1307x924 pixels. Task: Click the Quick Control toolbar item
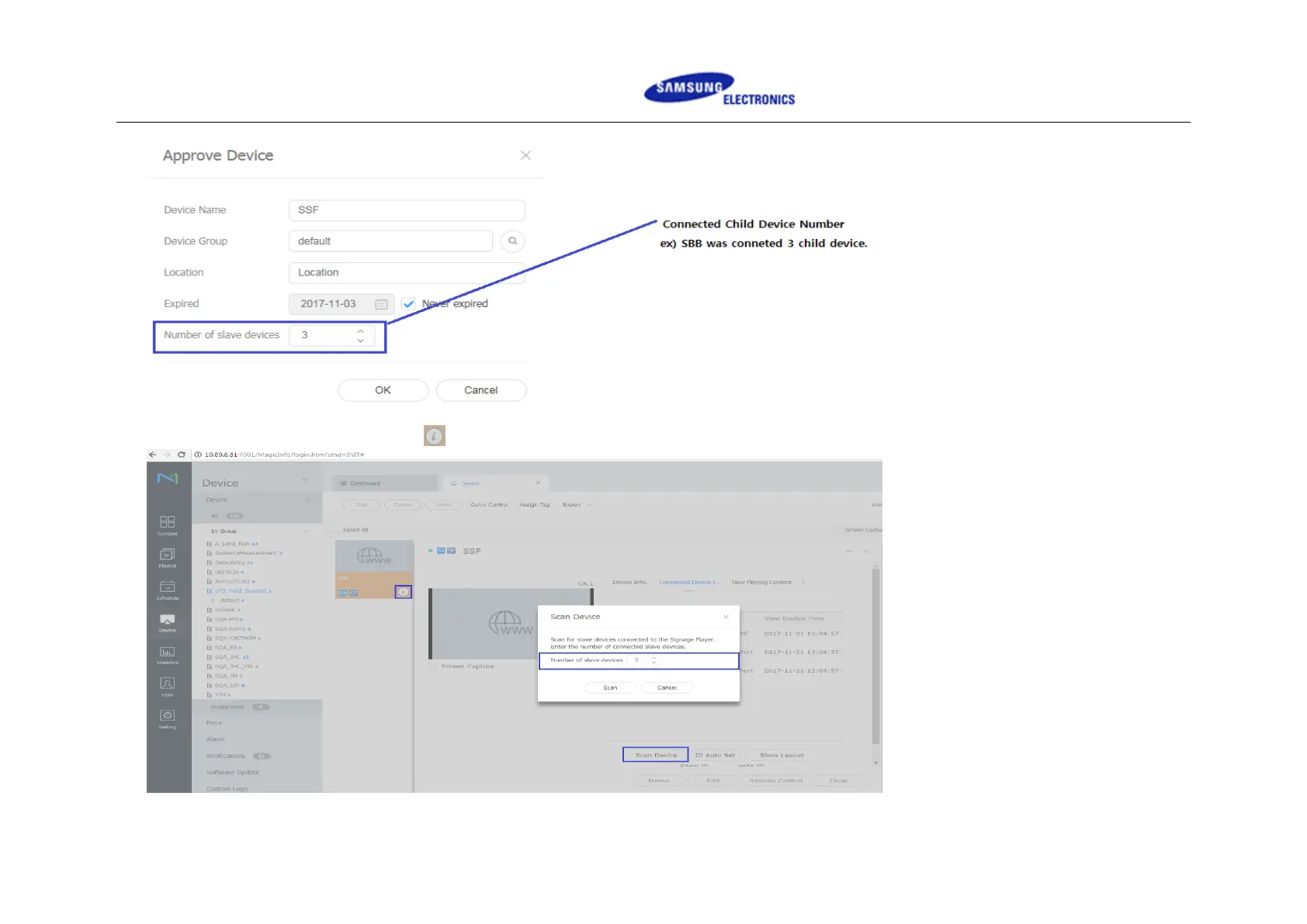point(489,505)
